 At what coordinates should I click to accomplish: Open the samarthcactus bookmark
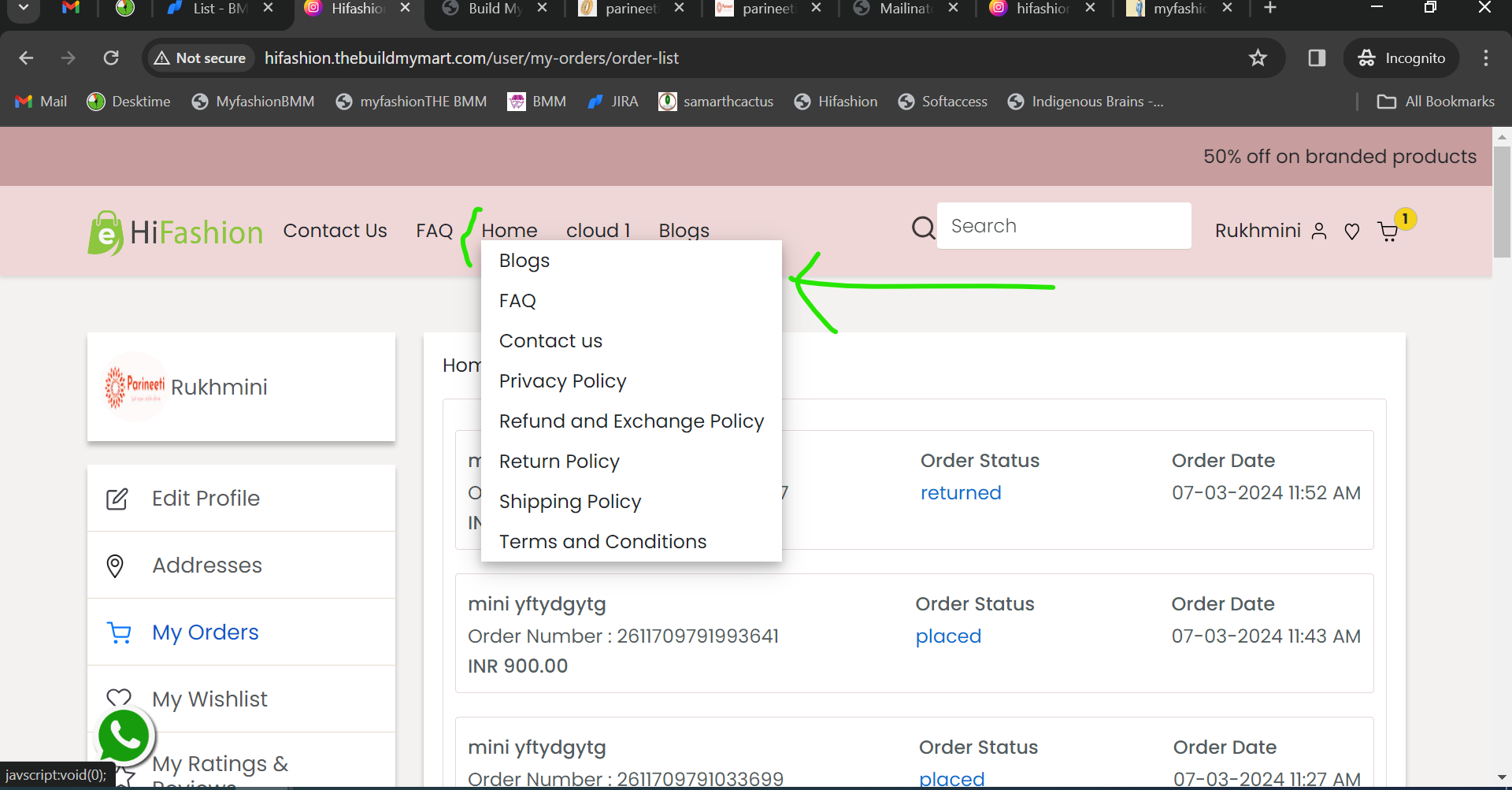[716, 102]
